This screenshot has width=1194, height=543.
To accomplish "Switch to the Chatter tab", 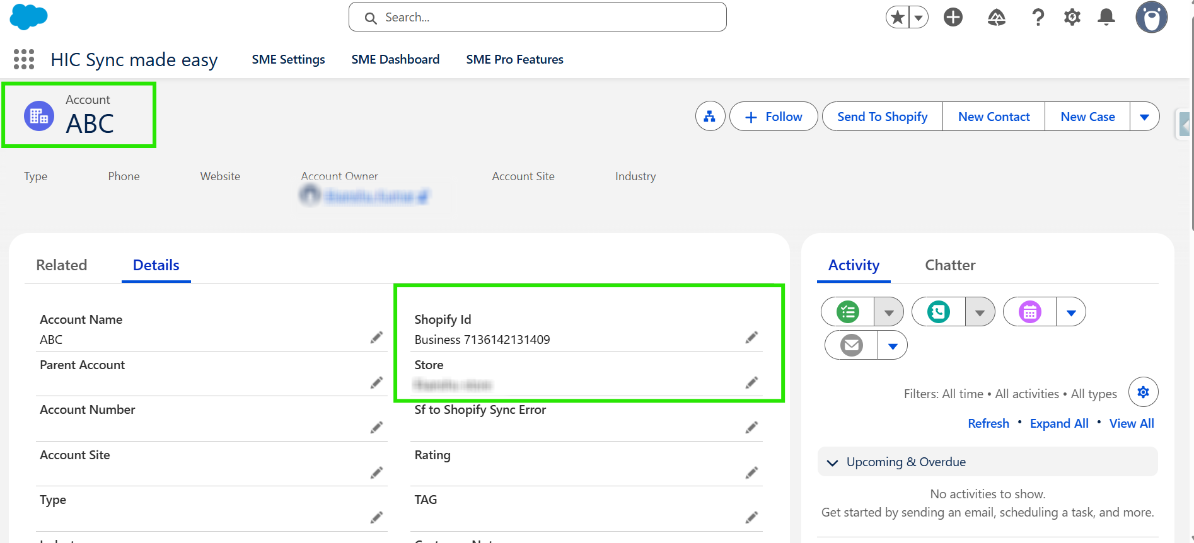I will click(950, 265).
